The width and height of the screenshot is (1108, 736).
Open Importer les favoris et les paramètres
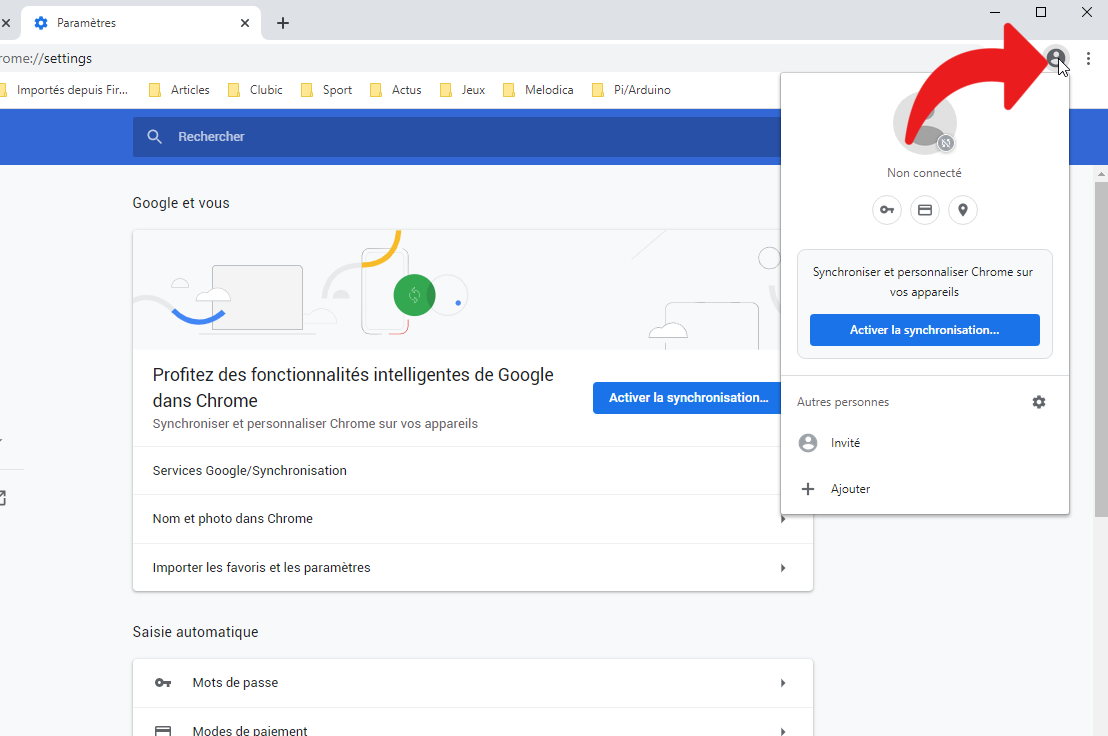473,568
